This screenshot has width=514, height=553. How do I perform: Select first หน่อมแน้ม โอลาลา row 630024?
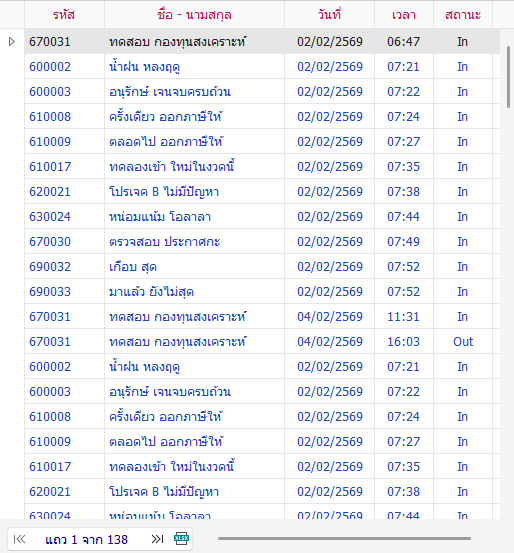pyautogui.click(x=262, y=217)
